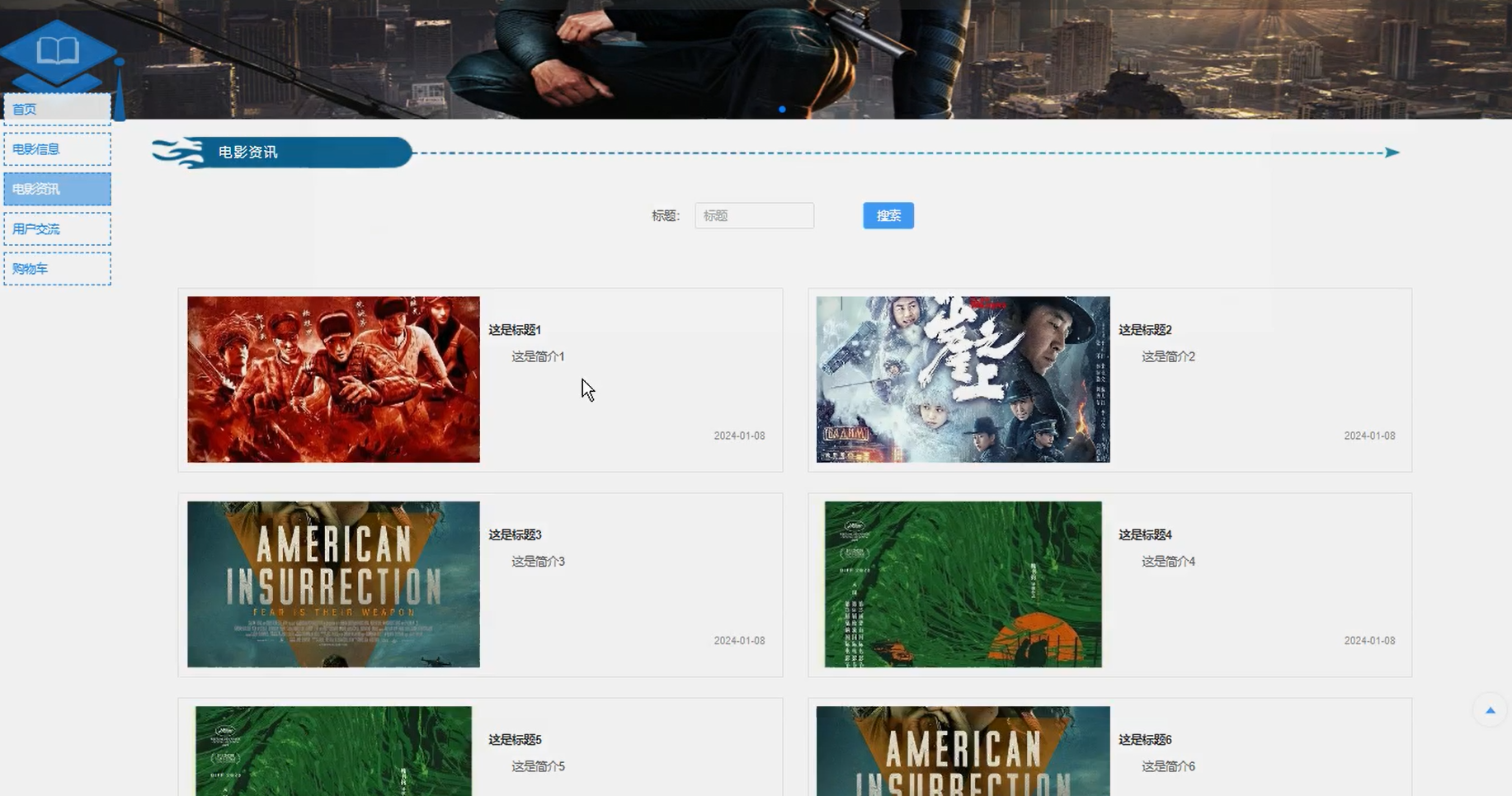Click the back-to-top arrow button
The width and height of the screenshot is (1512, 796).
click(1490, 710)
